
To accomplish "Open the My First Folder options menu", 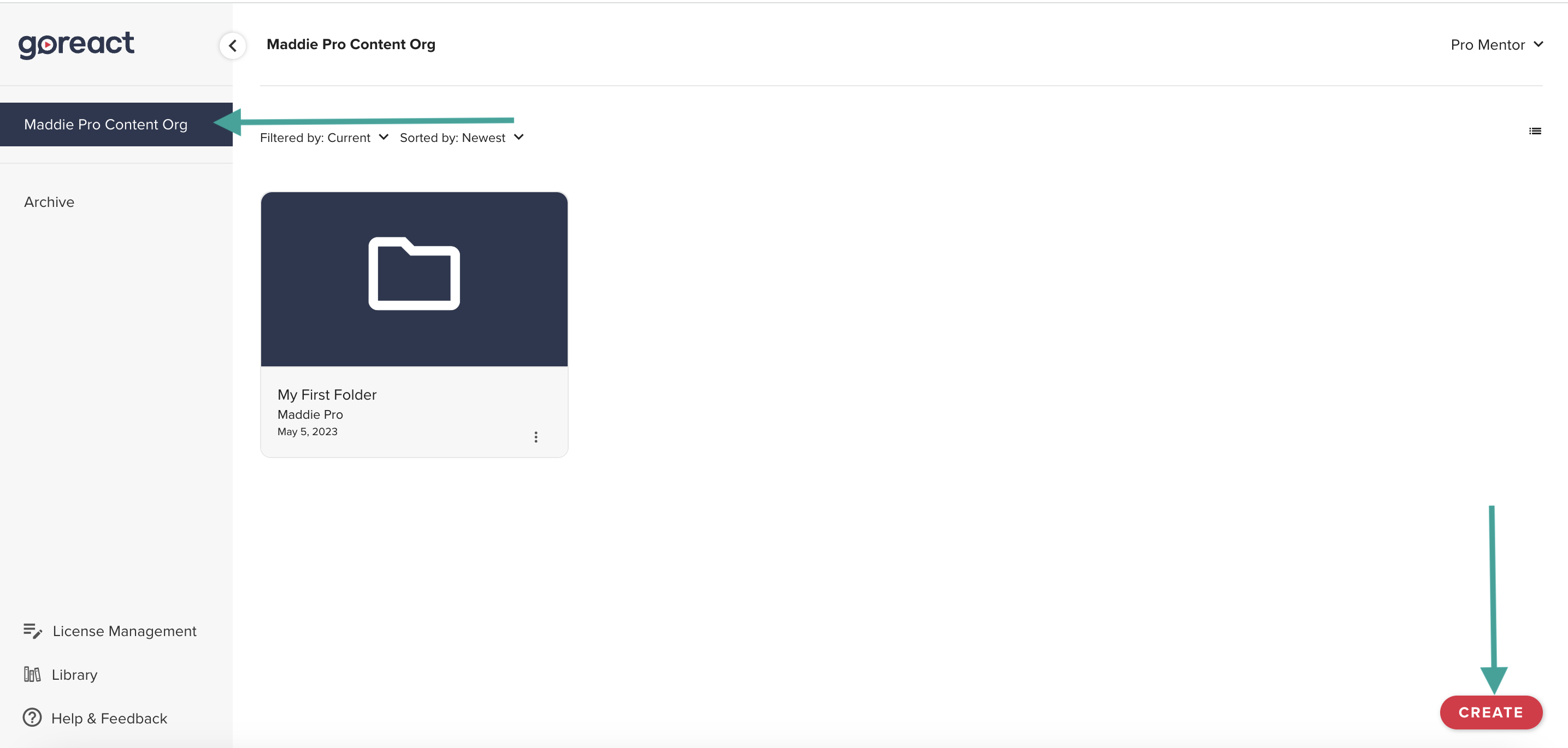I will 535,437.
